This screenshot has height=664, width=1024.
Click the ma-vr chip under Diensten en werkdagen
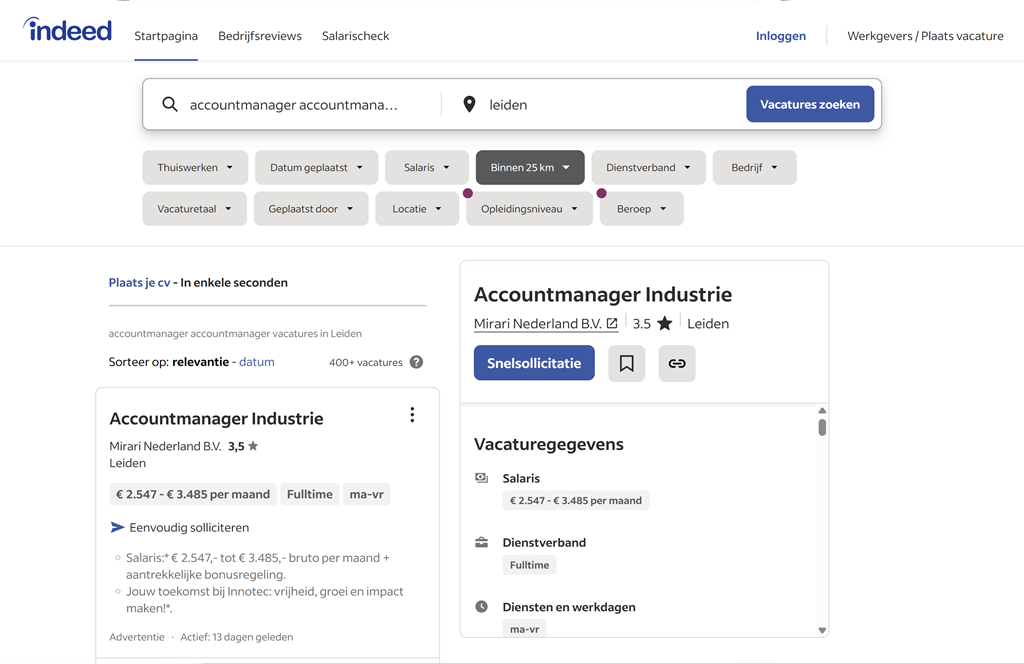524,629
